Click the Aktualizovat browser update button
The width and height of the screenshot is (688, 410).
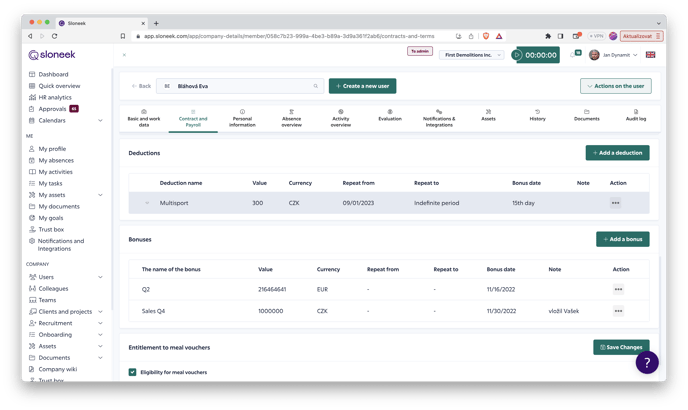click(641, 36)
